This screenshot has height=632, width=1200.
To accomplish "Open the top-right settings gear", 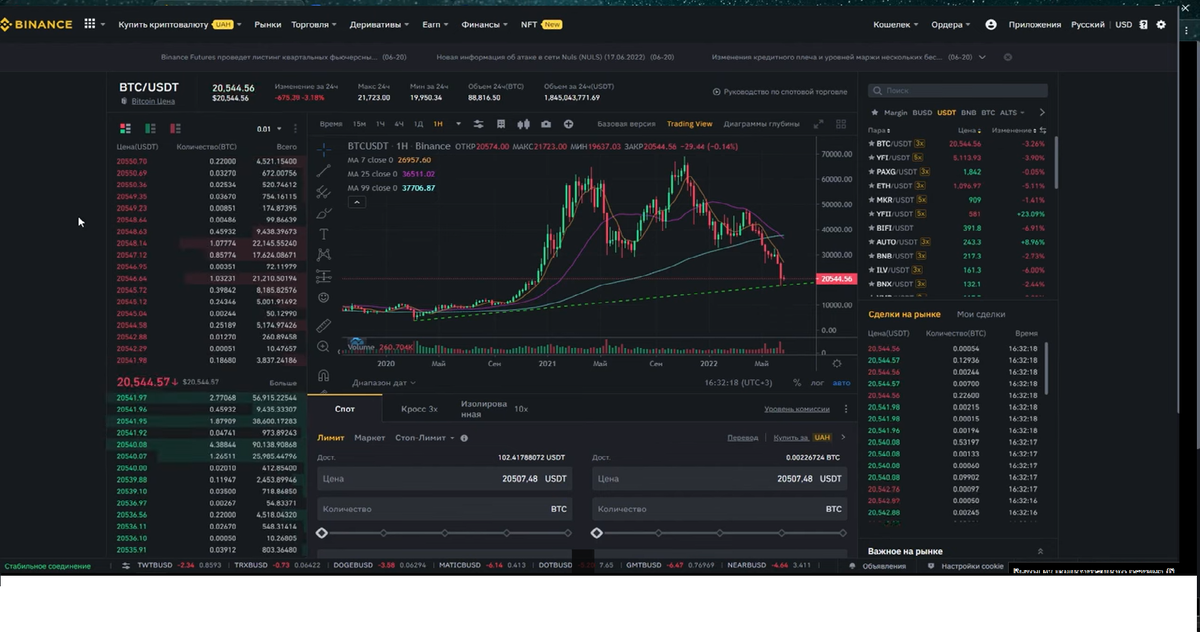I will (1161, 24).
